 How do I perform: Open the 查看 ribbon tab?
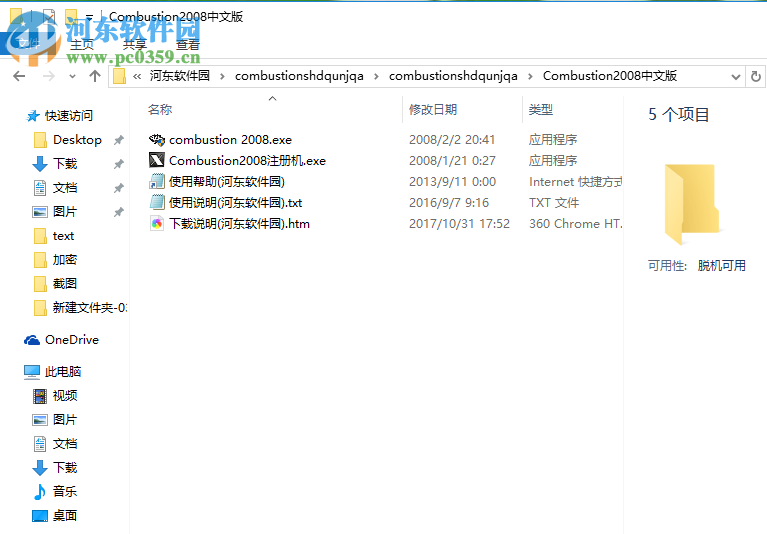coord(188,45)
